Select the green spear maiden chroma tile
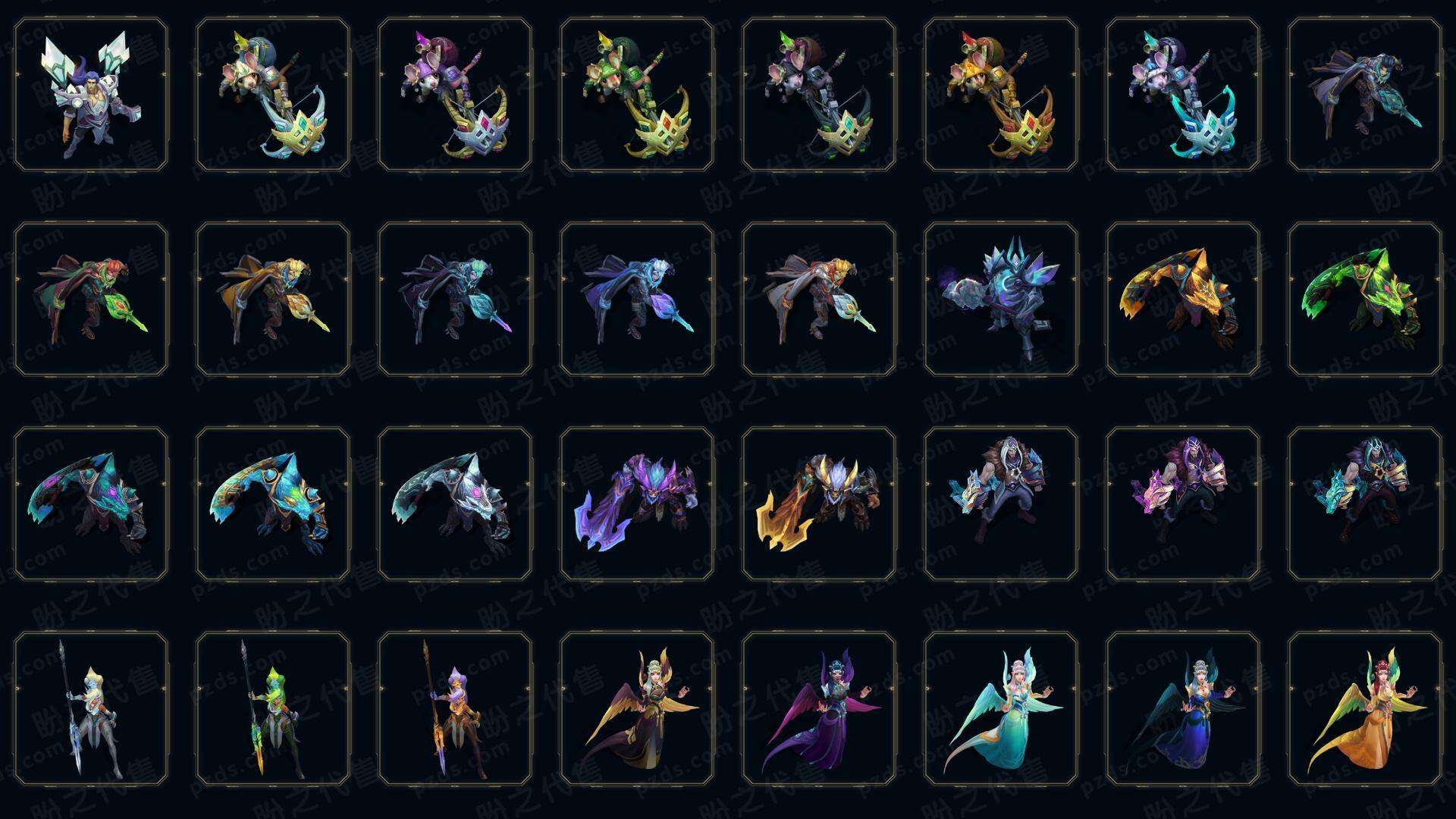Image resolution: width=1456 pixels, height=819 pixels. tap(273, 708)
